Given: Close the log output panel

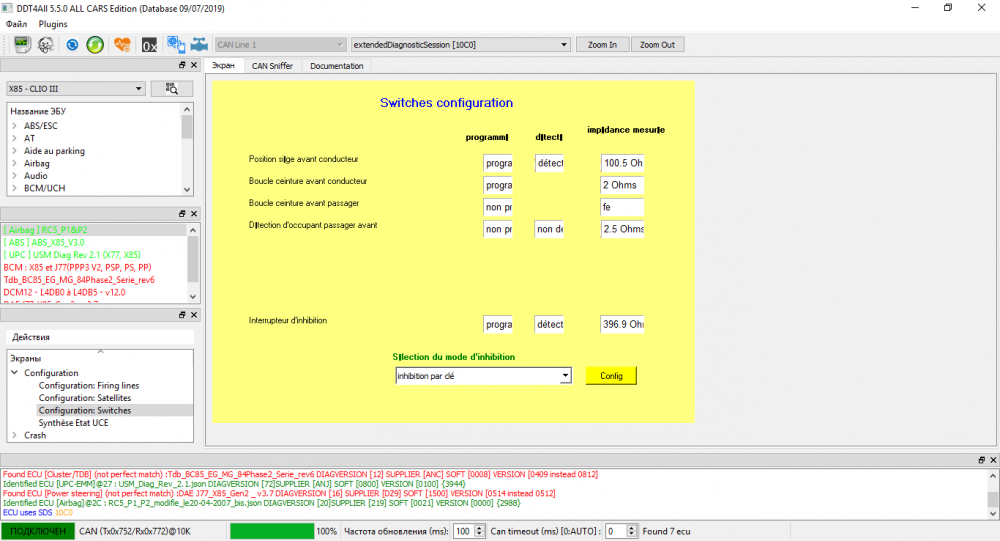Looking at the screenshot, I should point(993,460).
